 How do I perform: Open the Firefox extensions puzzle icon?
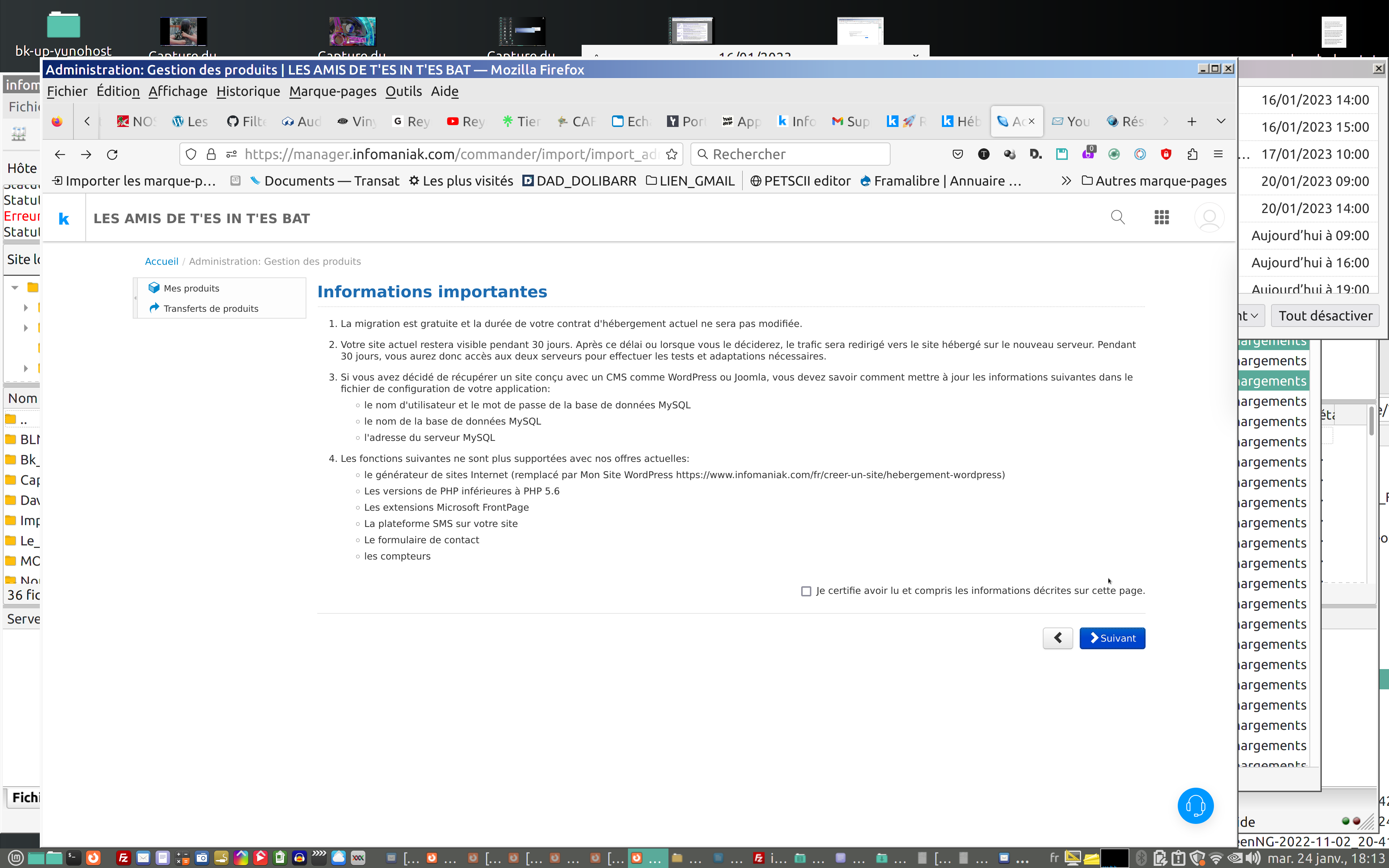(1192, 154)
